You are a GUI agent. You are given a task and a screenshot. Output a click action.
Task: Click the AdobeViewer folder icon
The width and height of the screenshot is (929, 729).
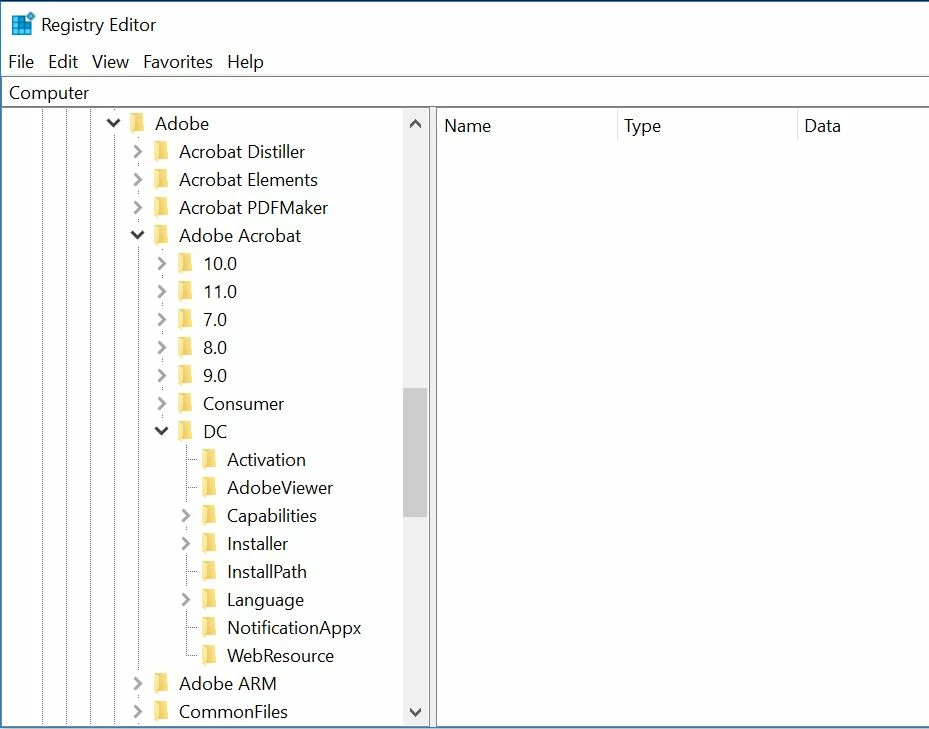[210, 488]
